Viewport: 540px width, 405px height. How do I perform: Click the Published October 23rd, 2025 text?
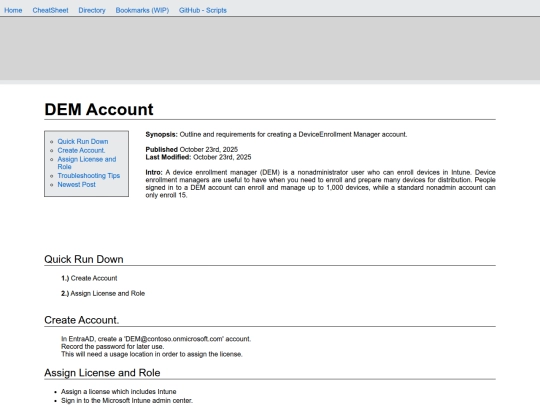coord(191,149)
